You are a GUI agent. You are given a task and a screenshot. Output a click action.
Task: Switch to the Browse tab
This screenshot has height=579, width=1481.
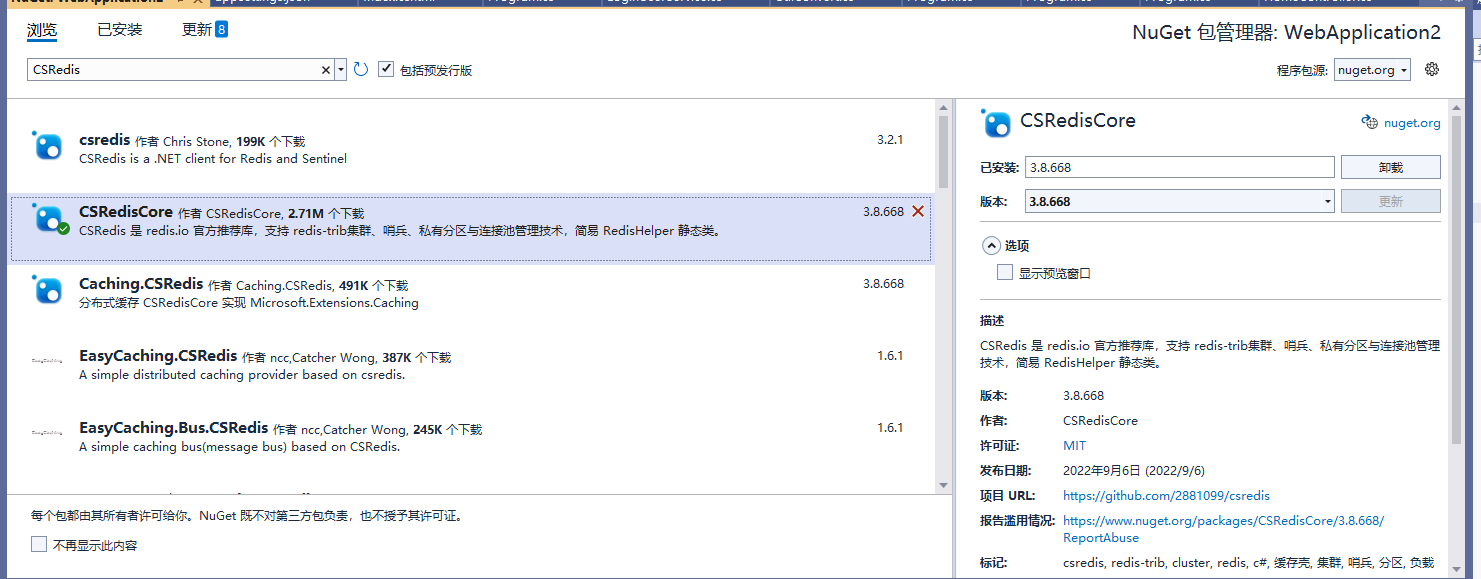(42, 30)
